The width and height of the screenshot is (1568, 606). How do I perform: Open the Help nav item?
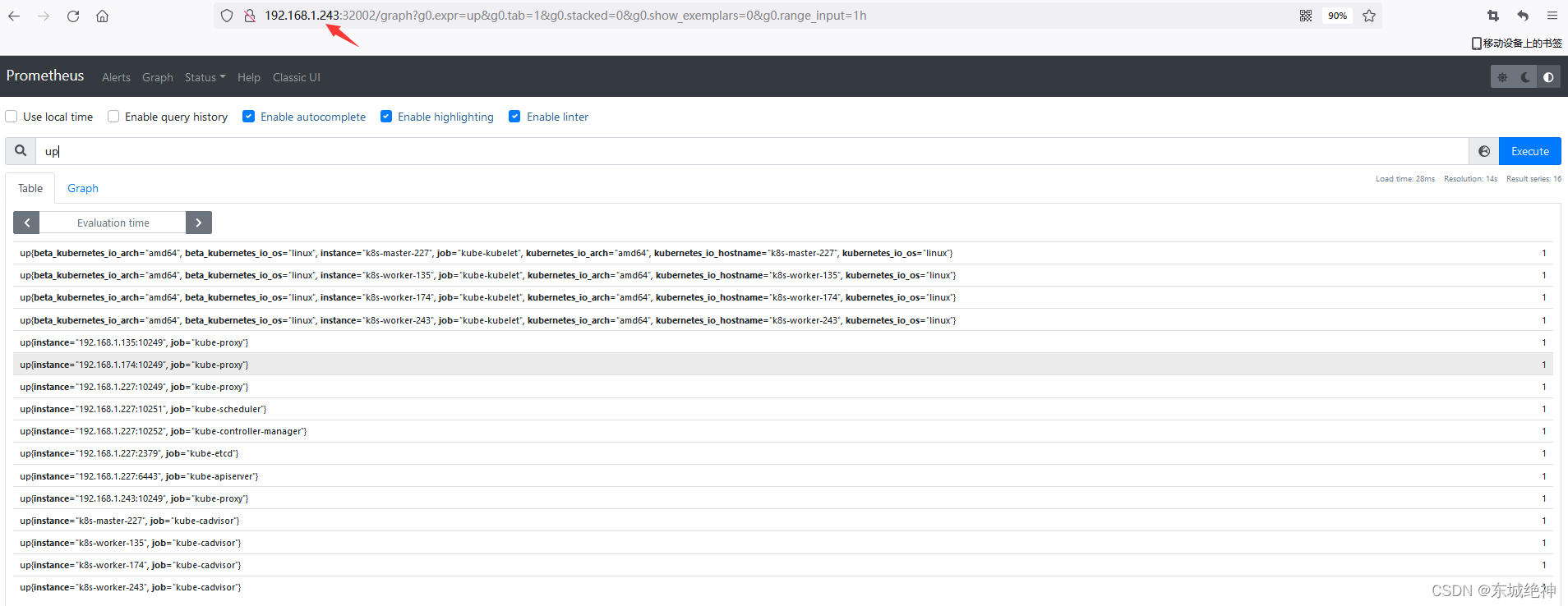(x=249, y=77)
